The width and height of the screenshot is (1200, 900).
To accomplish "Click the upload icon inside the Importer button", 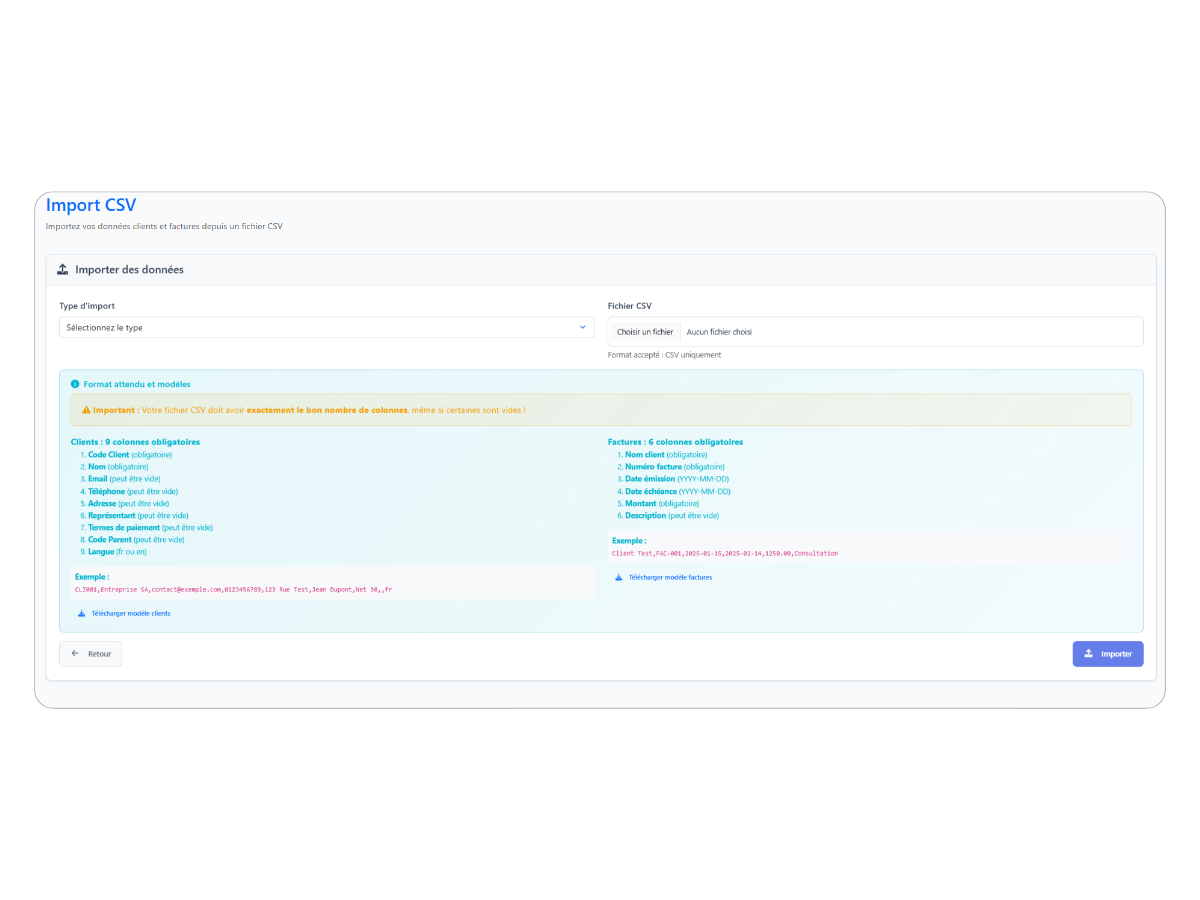I will (1087, 653).
